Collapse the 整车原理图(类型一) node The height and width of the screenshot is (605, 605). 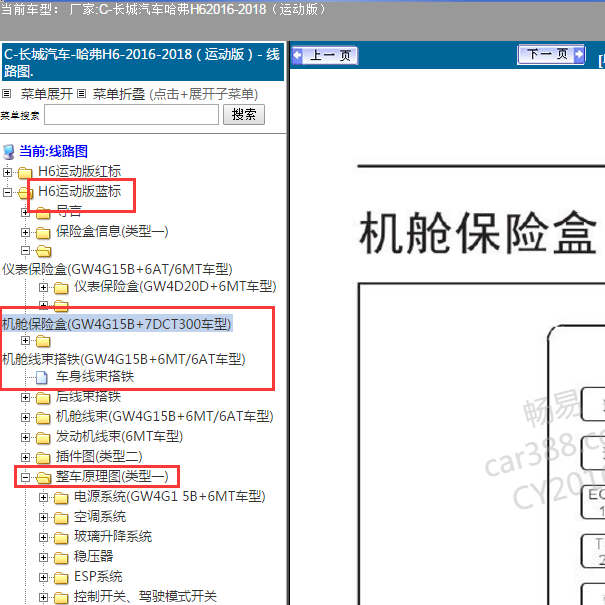pos(25,478)
